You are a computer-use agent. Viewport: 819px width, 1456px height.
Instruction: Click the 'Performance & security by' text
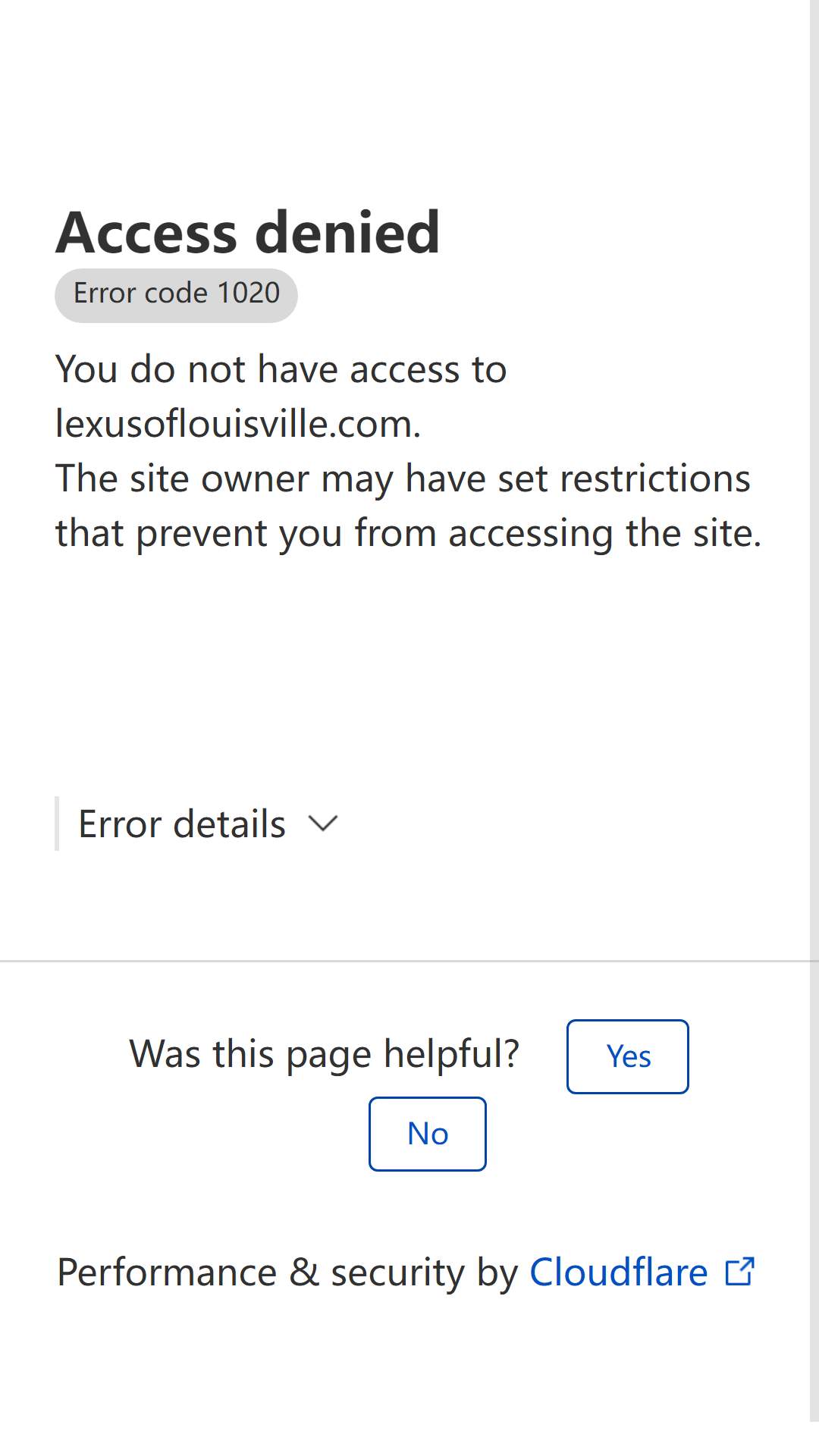click(288, 1272)
